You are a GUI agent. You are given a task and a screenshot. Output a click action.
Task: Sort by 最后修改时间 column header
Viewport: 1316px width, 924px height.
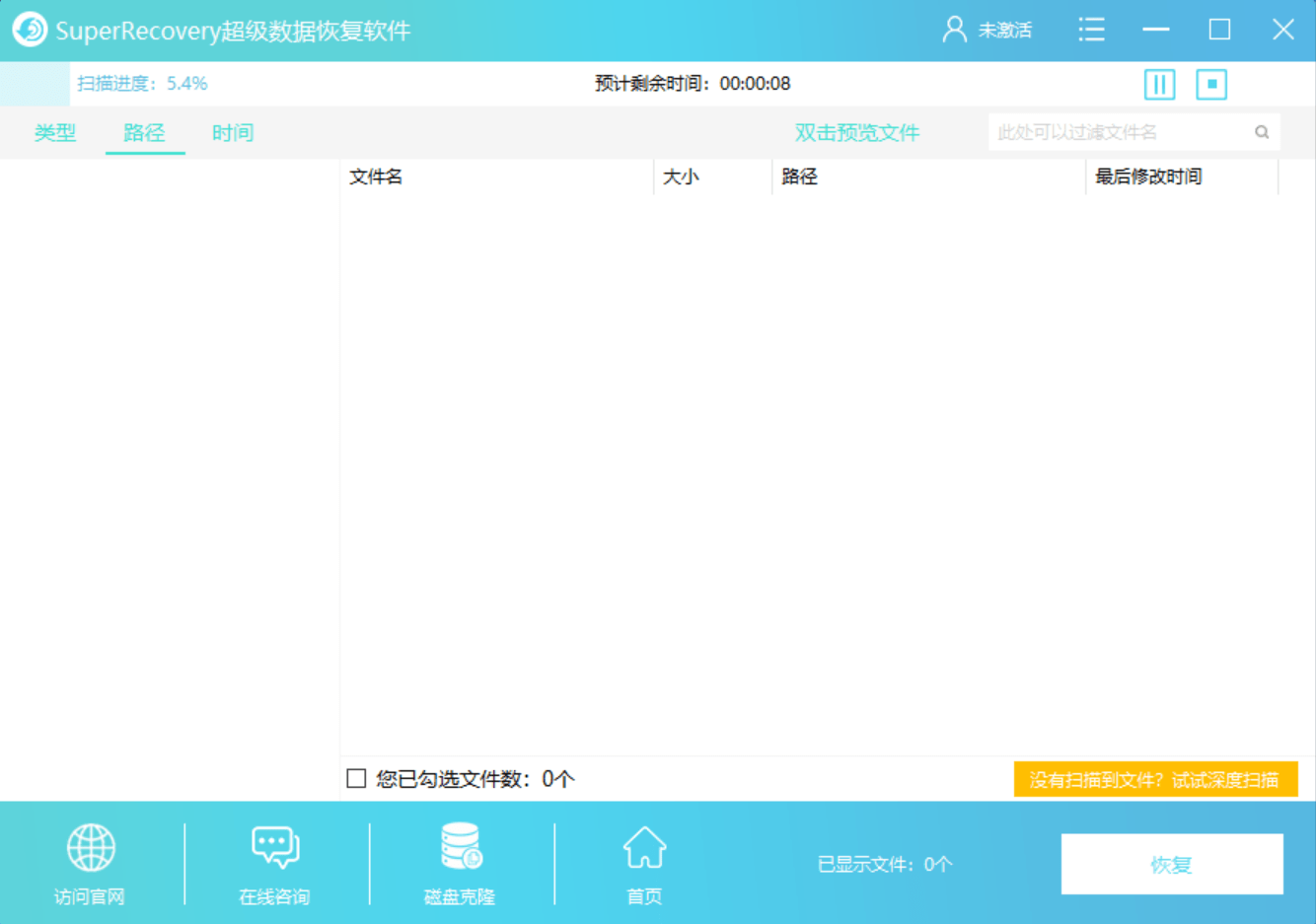pos(1148,177)
